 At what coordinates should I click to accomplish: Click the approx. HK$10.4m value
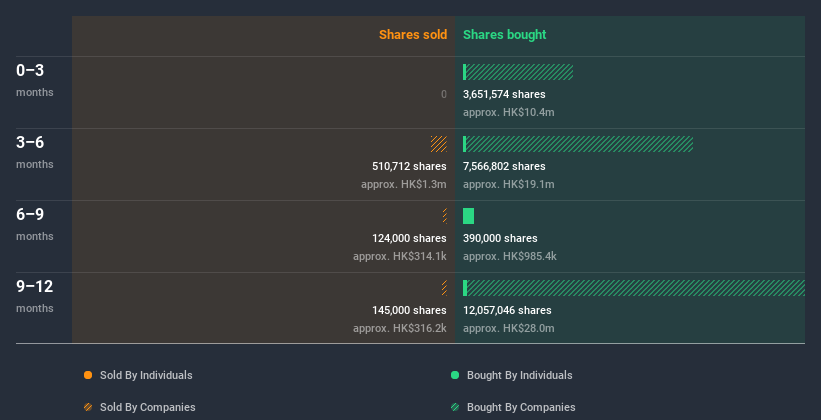508,112
